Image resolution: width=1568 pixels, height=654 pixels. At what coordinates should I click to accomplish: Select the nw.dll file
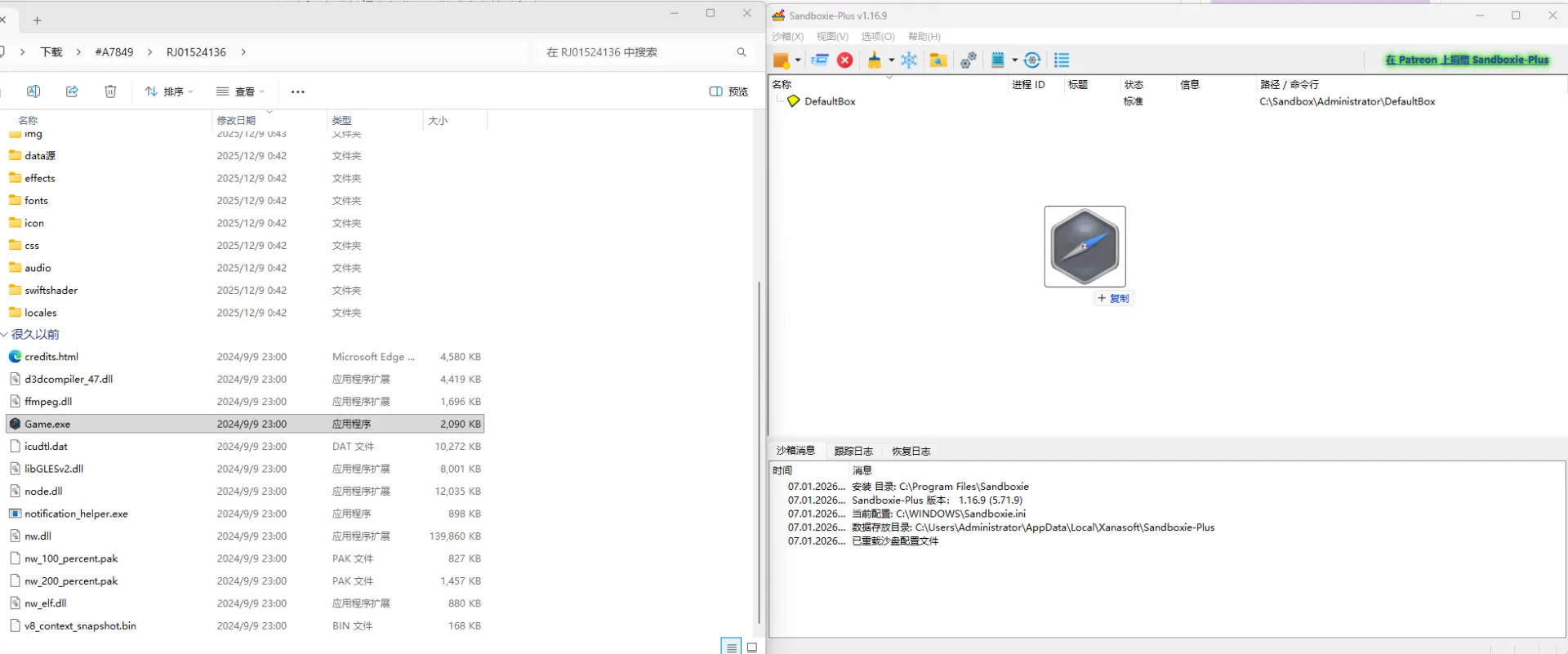tap(245, 536)
